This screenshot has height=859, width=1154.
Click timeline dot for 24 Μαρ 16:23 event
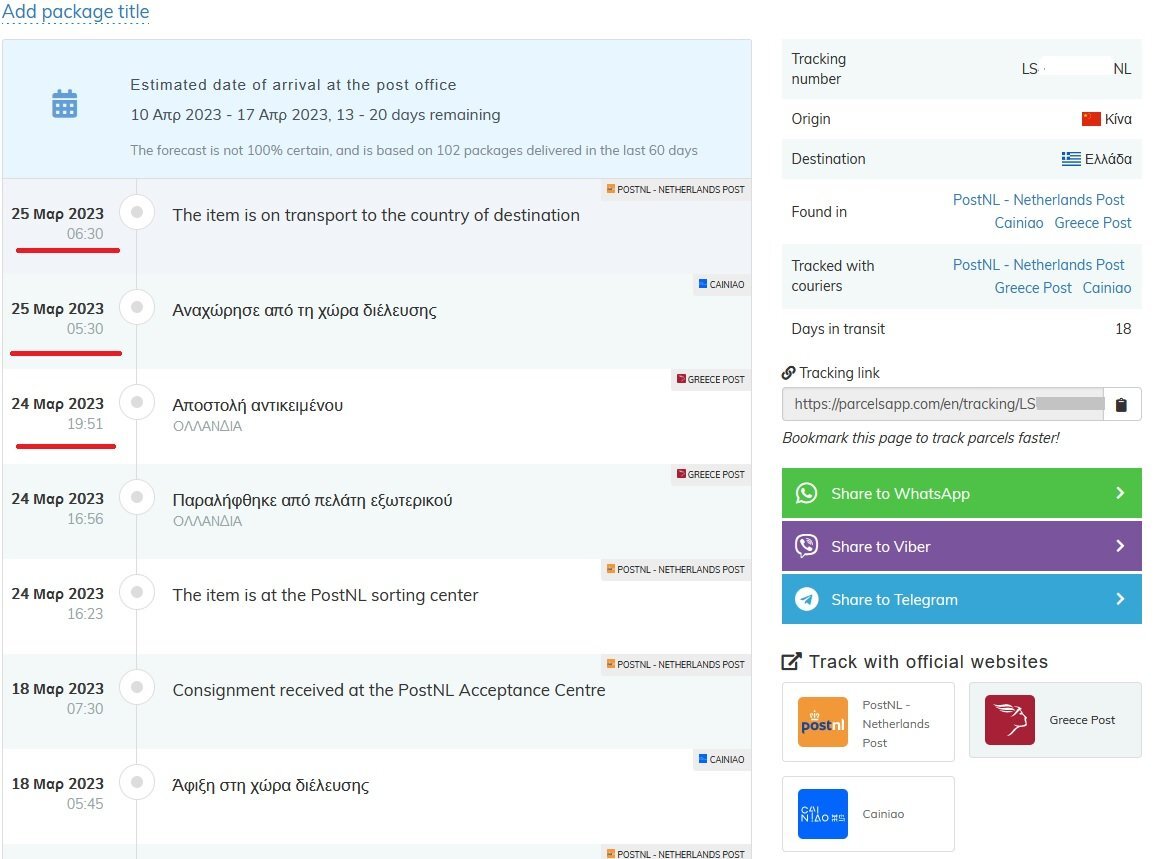[x=137, y=592]
